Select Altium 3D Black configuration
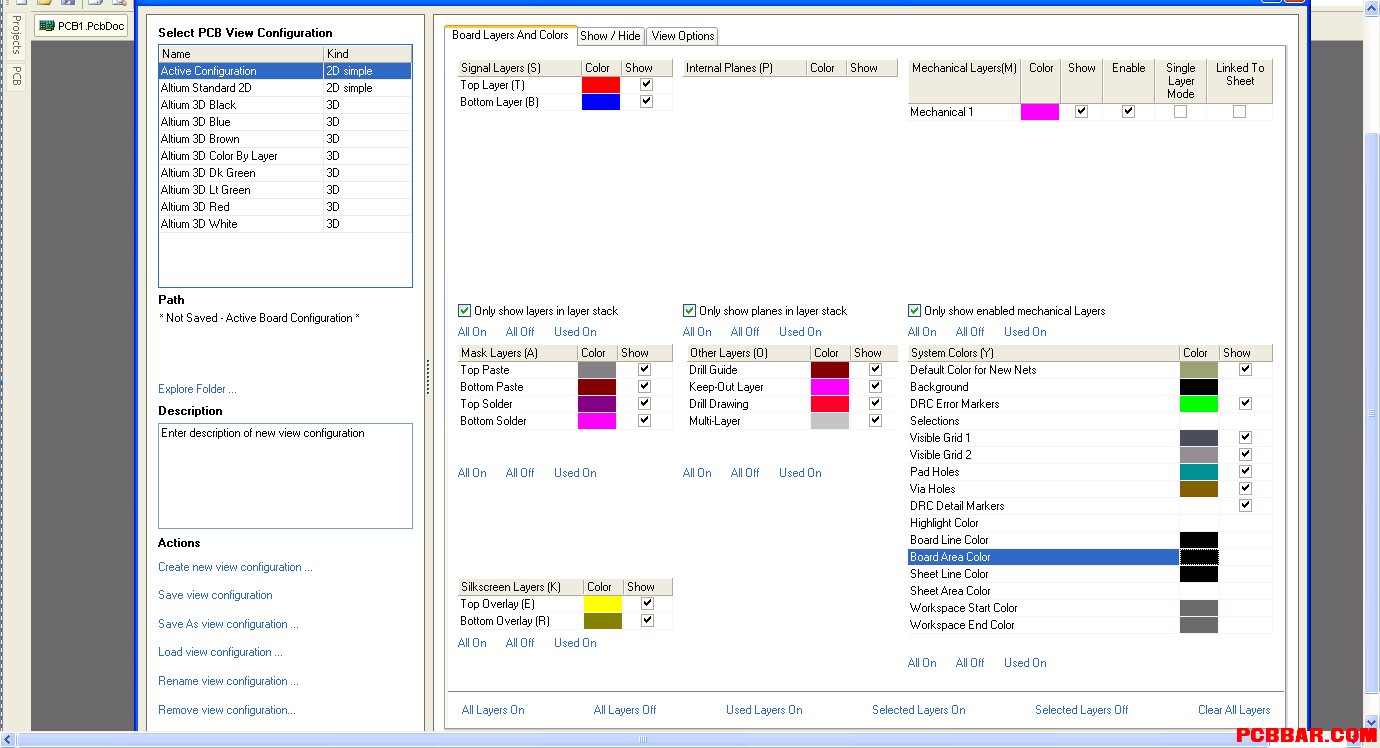Image resolution: width=1380 pixels, height=748 pixels. click(285, 105)
